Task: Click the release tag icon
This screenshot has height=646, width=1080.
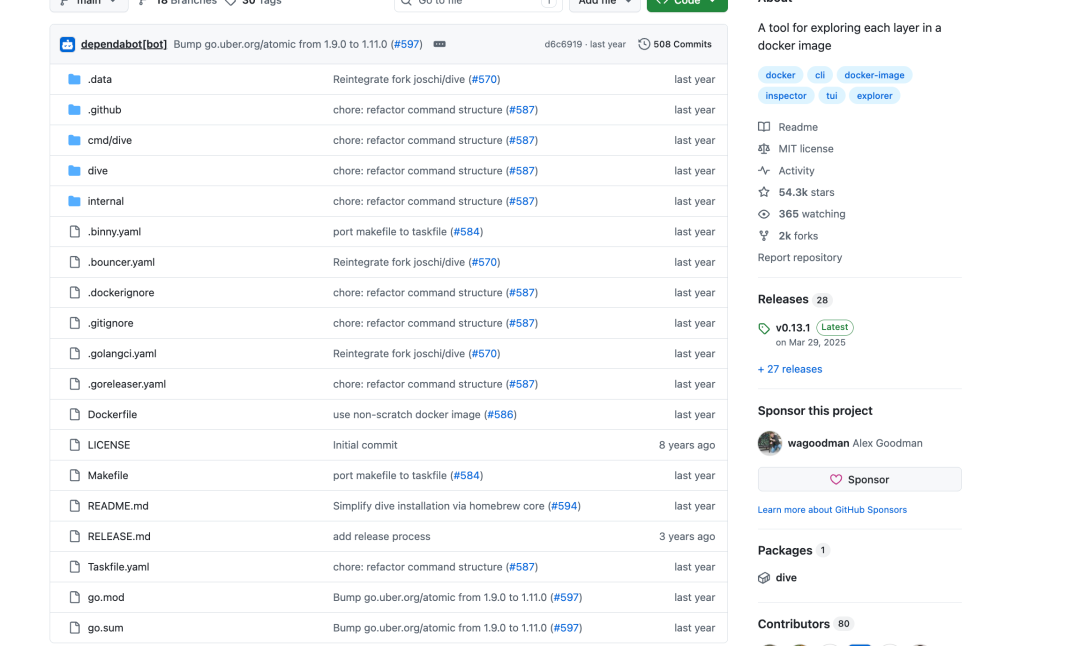Action: tap(764, 329)
